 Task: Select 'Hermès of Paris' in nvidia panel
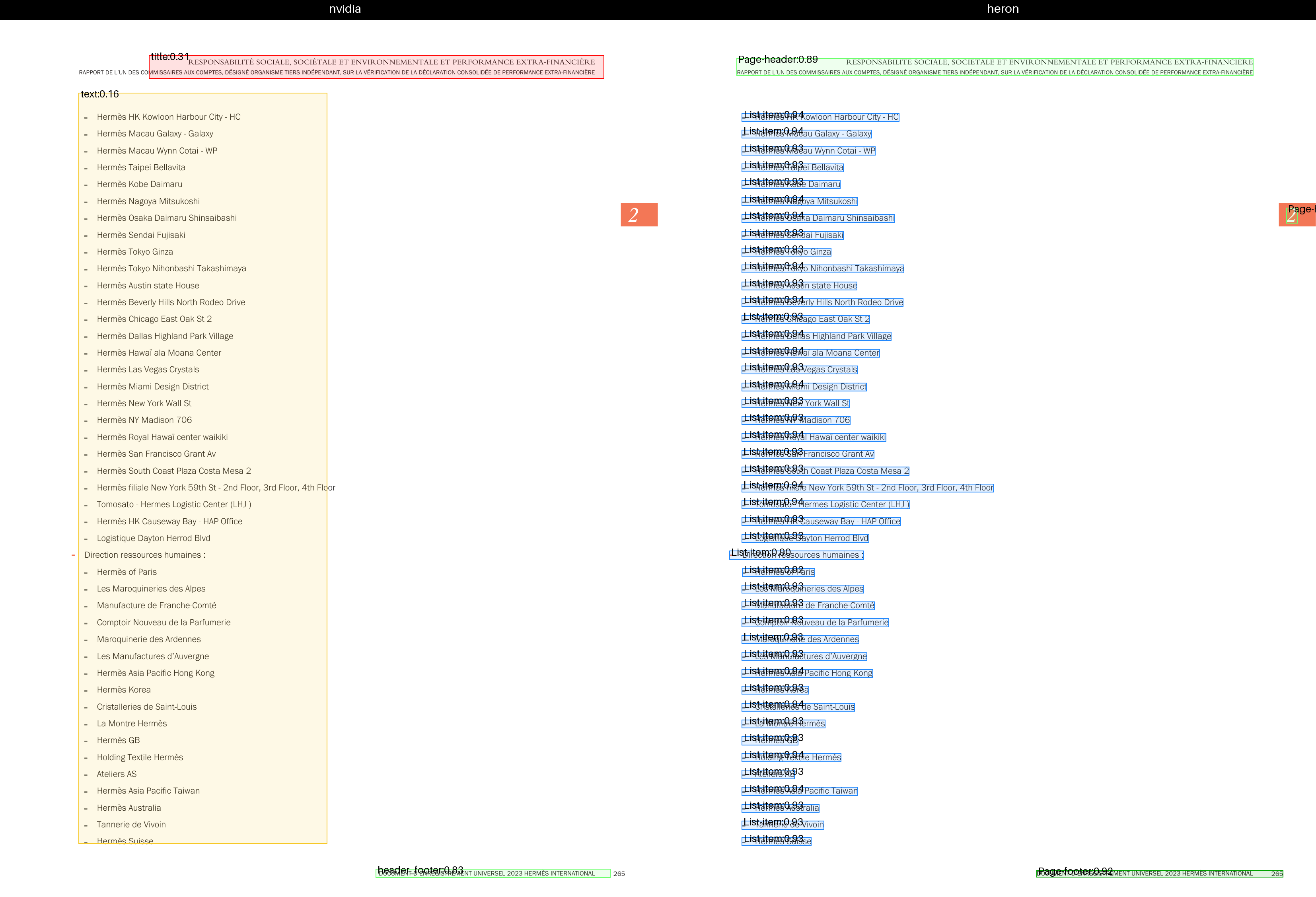pos(127,572)
